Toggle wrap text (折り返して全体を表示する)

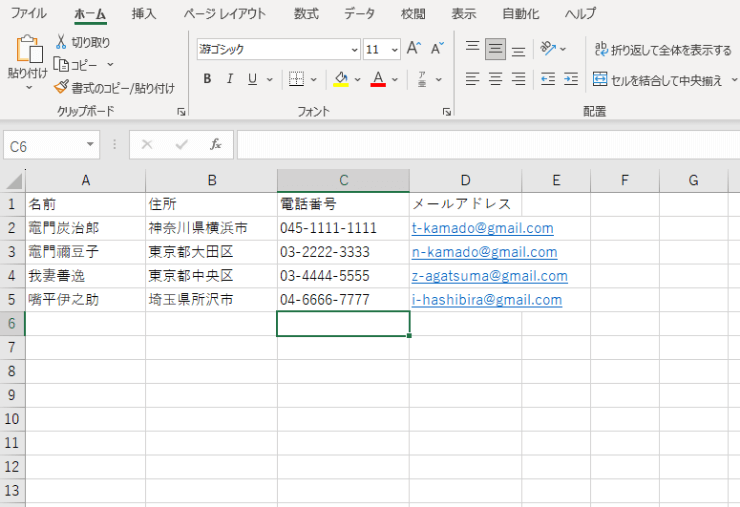[x=662, y=49]
